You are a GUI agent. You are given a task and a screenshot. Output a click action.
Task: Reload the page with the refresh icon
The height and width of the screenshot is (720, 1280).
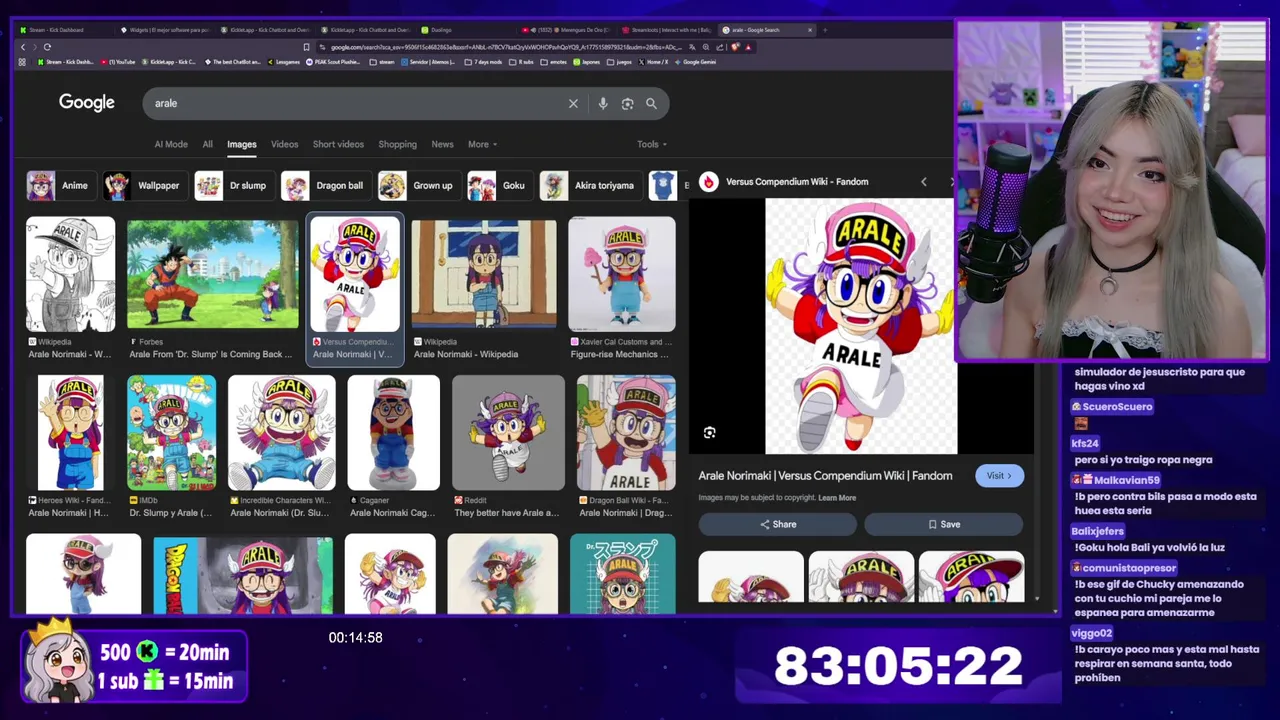47,47
